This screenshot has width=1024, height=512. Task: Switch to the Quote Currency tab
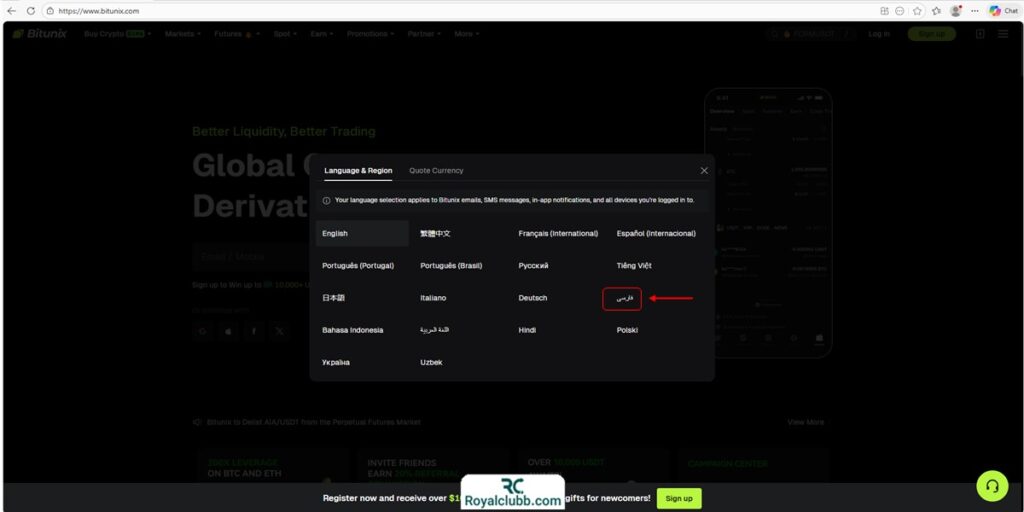click(x=436, y=170)
